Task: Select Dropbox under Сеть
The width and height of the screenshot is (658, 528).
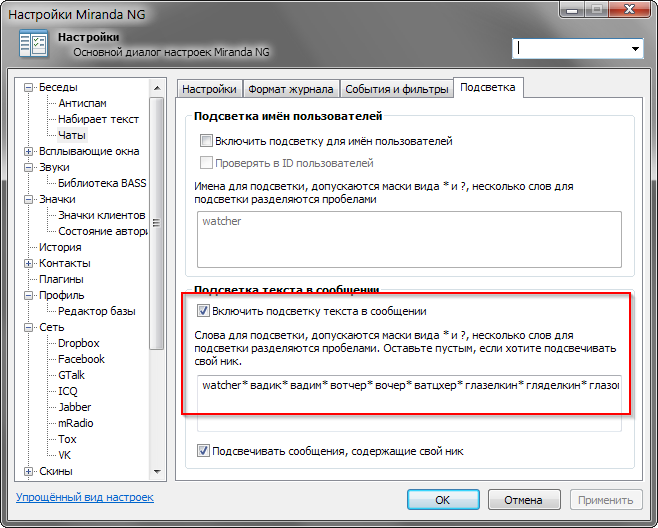Action: (x=78, y=343)
